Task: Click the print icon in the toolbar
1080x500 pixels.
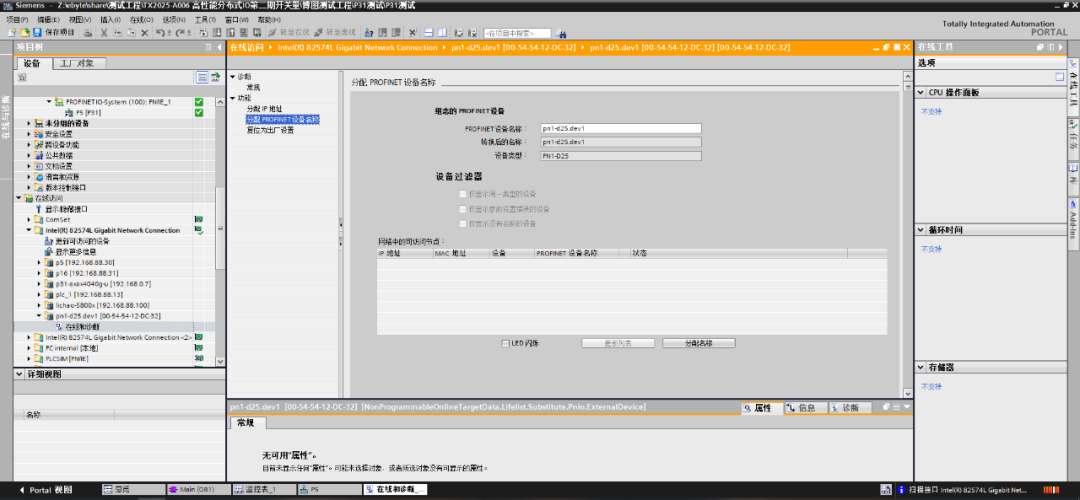Action: pos(88,32)
